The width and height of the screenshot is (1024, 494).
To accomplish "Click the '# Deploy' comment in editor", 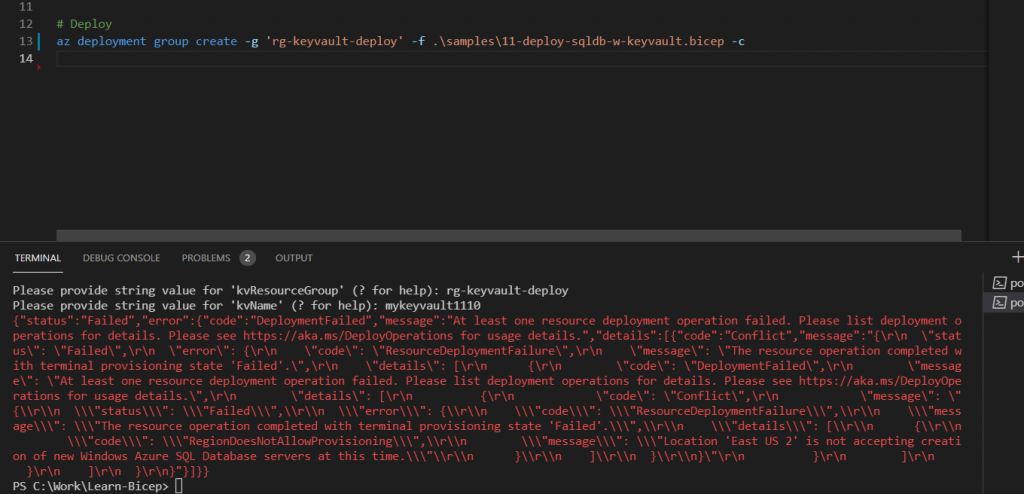I will (x=84, y=23).
